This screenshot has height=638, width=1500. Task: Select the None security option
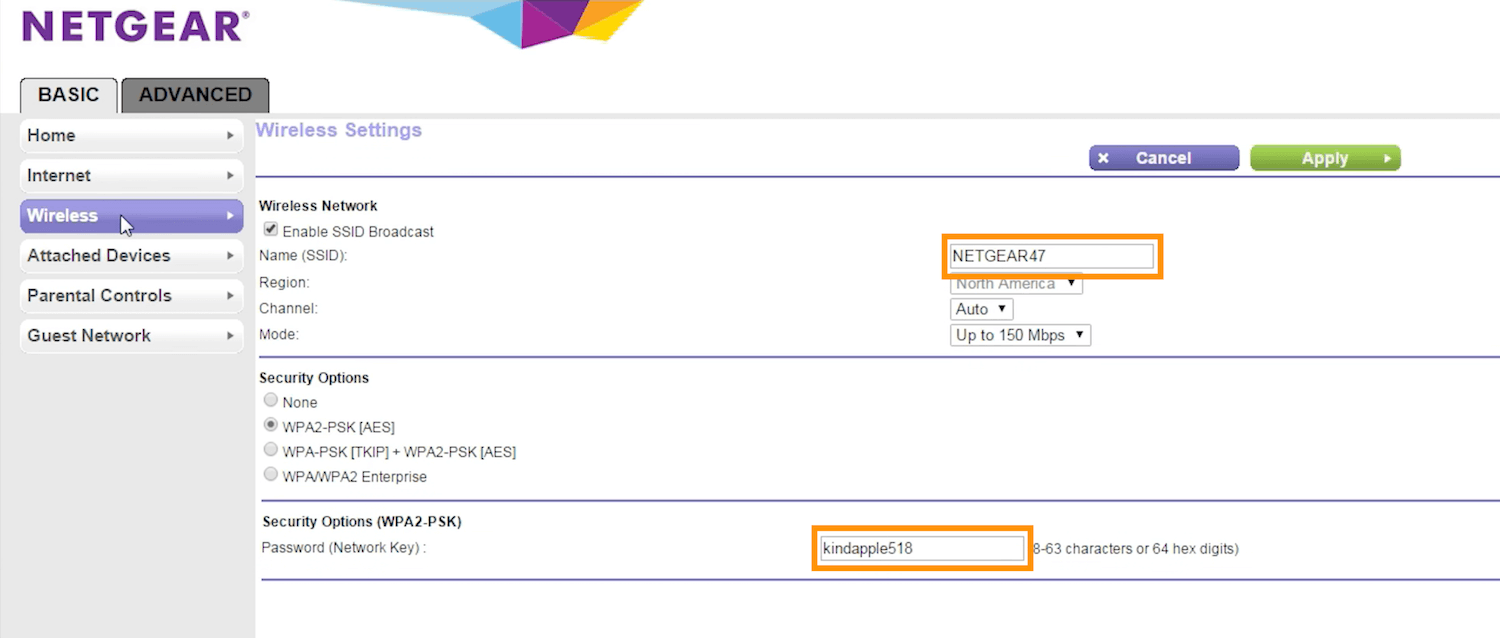point(270,400)
